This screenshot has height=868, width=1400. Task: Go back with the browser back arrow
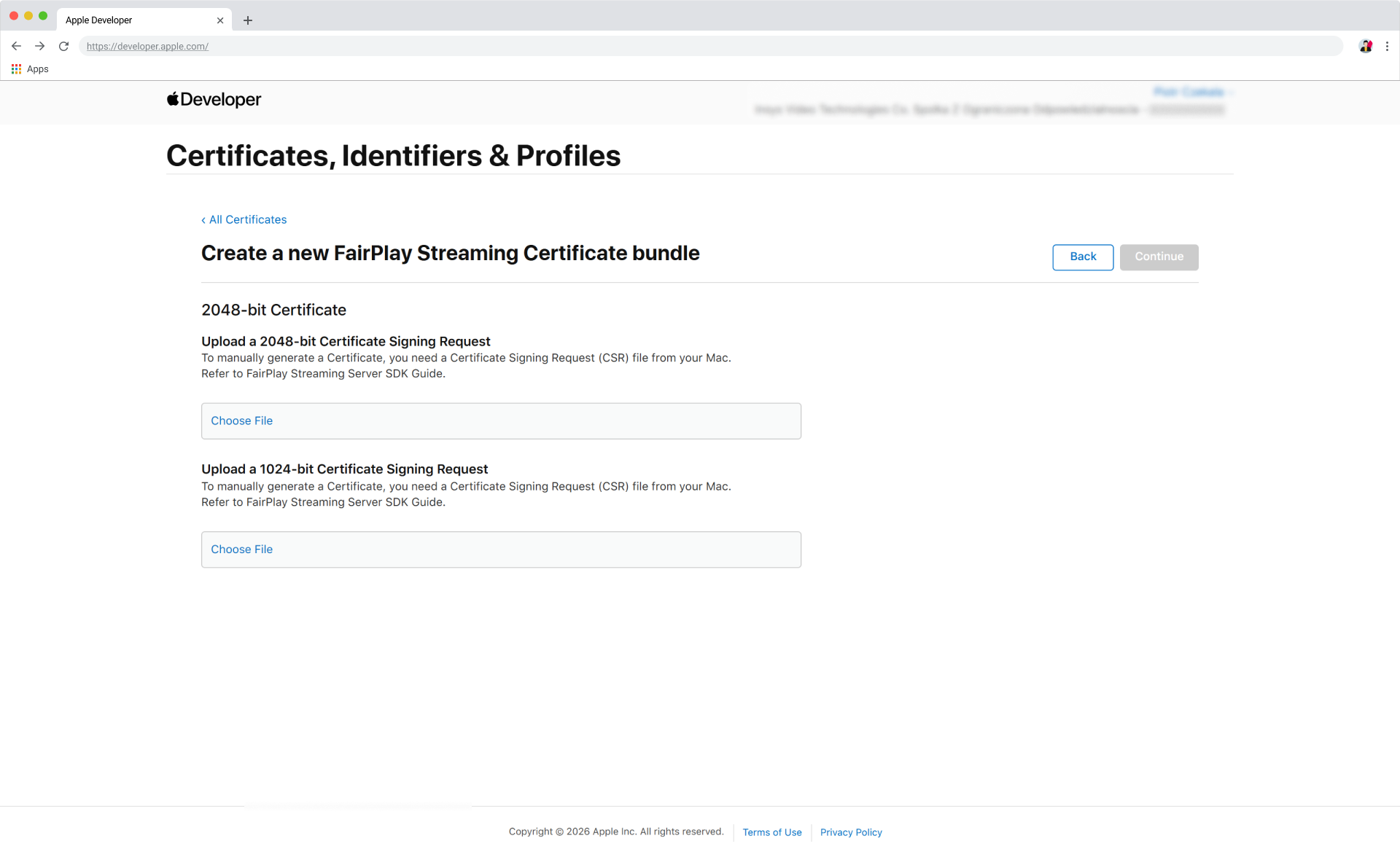(16, 46)
